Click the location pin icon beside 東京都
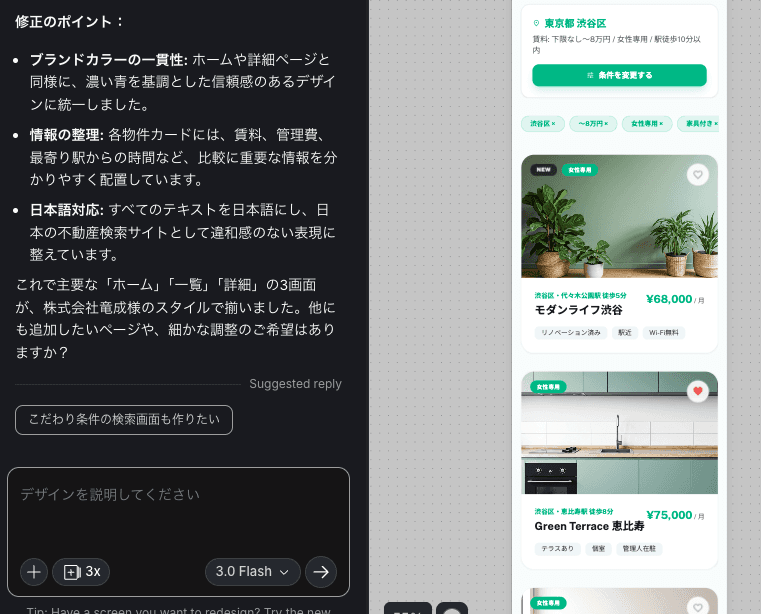This screenshot has height=614, width=761. coord(536,23)
